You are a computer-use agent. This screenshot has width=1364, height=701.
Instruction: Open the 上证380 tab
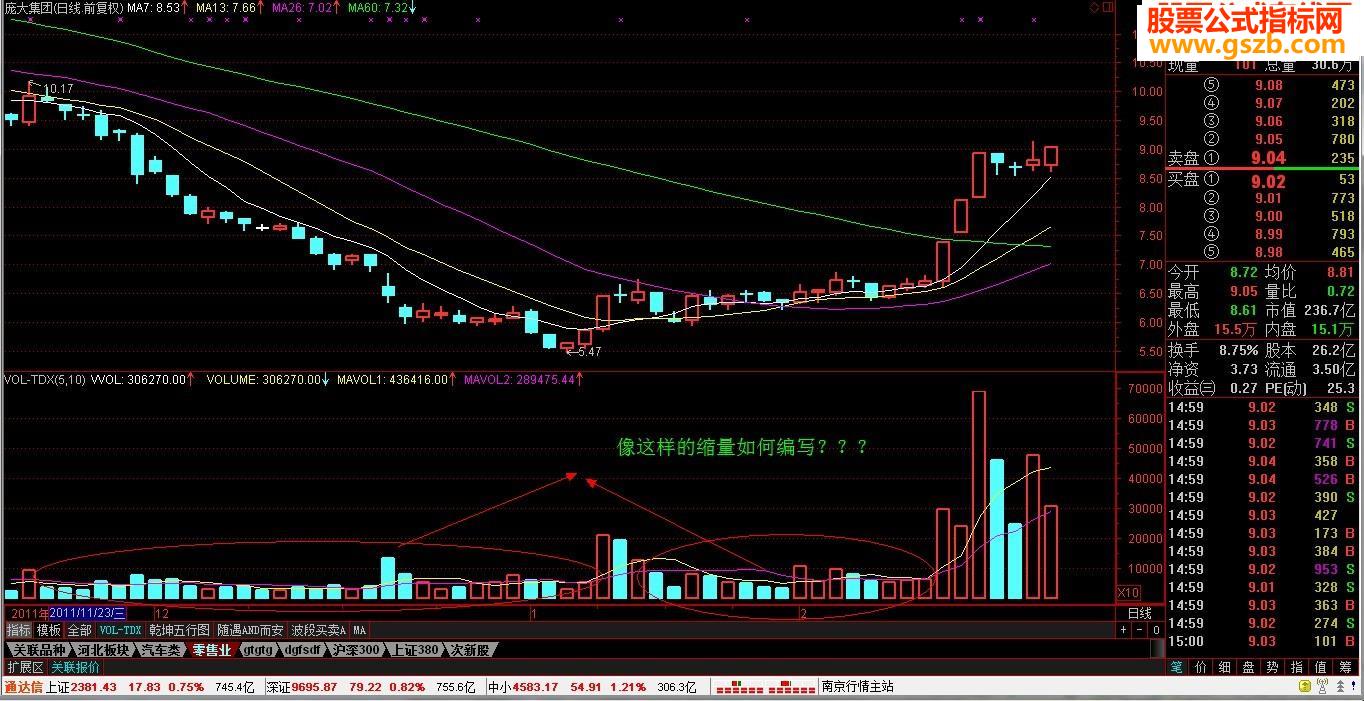(415, 650)
